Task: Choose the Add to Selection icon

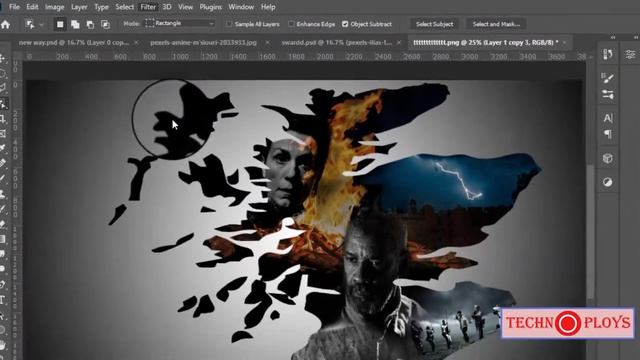Action: tap(75, 24)
